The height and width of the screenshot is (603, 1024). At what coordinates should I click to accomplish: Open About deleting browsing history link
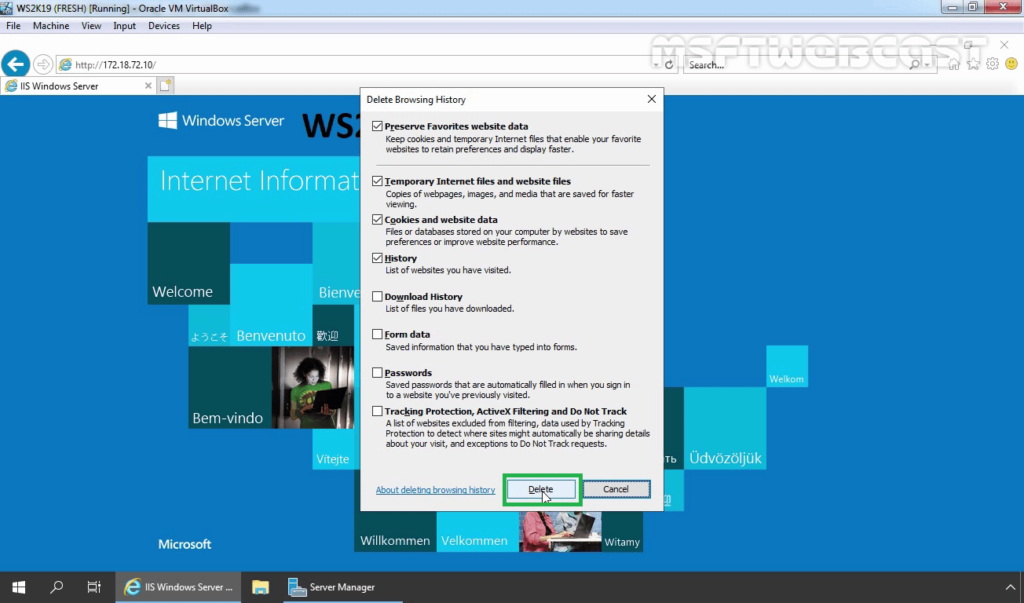coord(435,490)
